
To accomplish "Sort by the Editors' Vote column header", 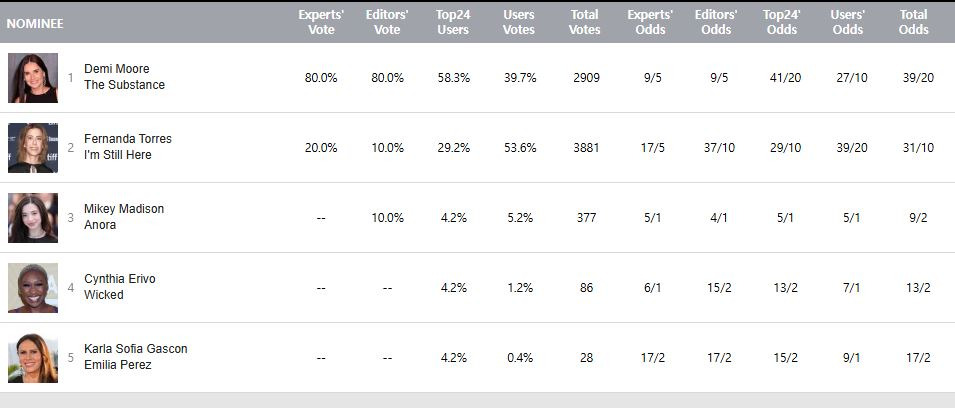I will coord(387,22).
